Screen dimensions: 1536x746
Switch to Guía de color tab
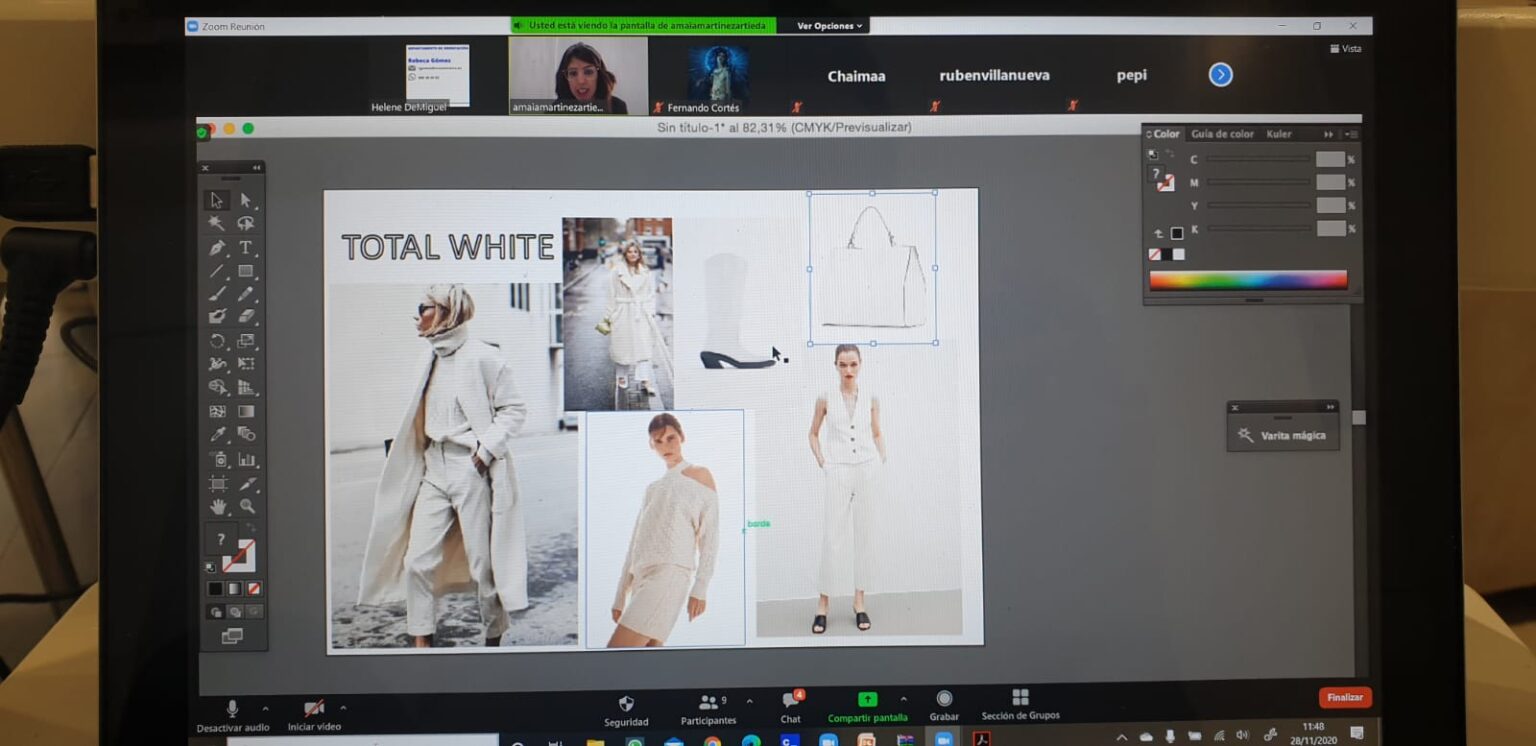(1222, 134)
